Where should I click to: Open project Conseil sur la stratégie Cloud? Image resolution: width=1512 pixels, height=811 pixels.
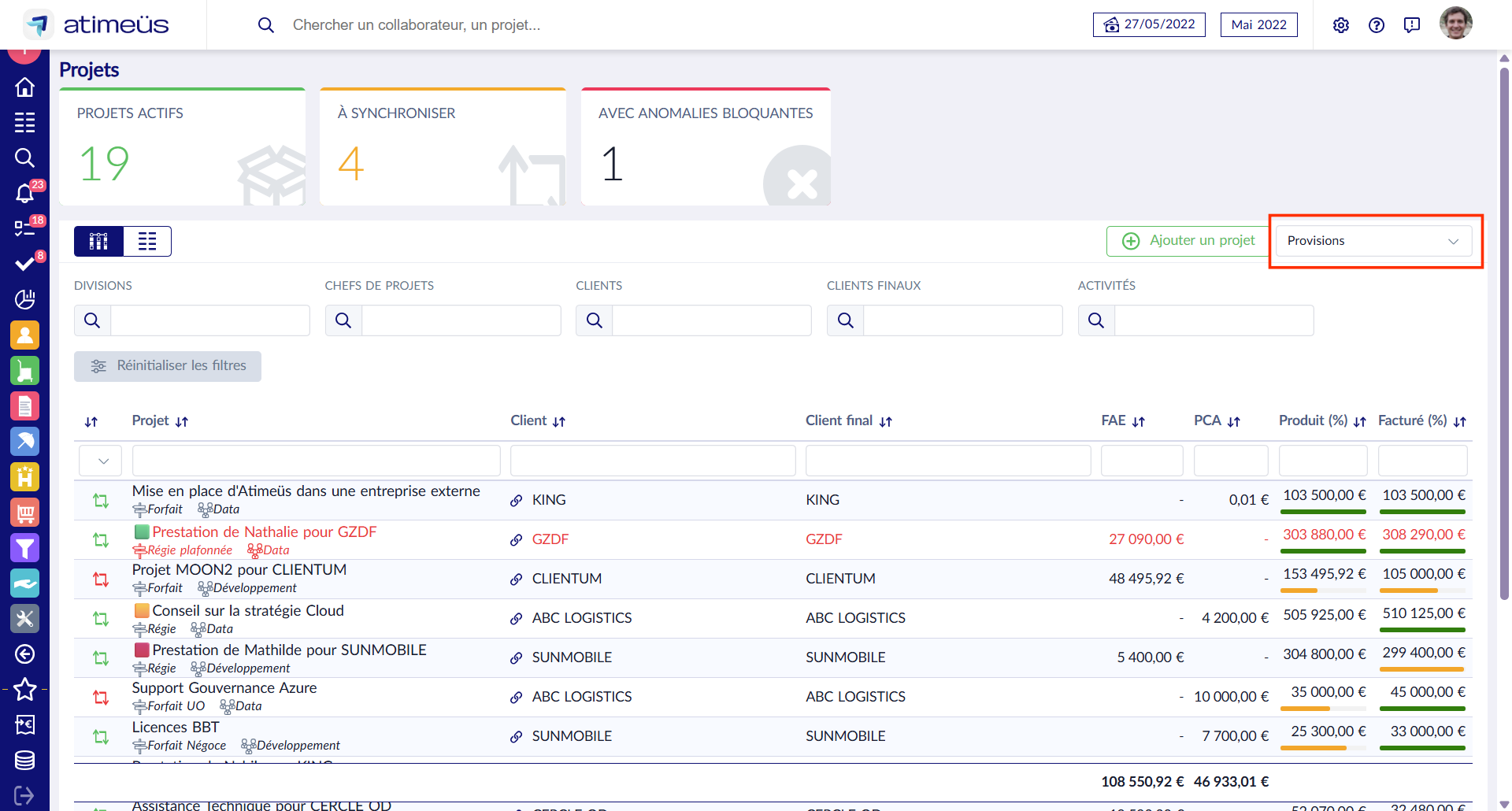248,610
